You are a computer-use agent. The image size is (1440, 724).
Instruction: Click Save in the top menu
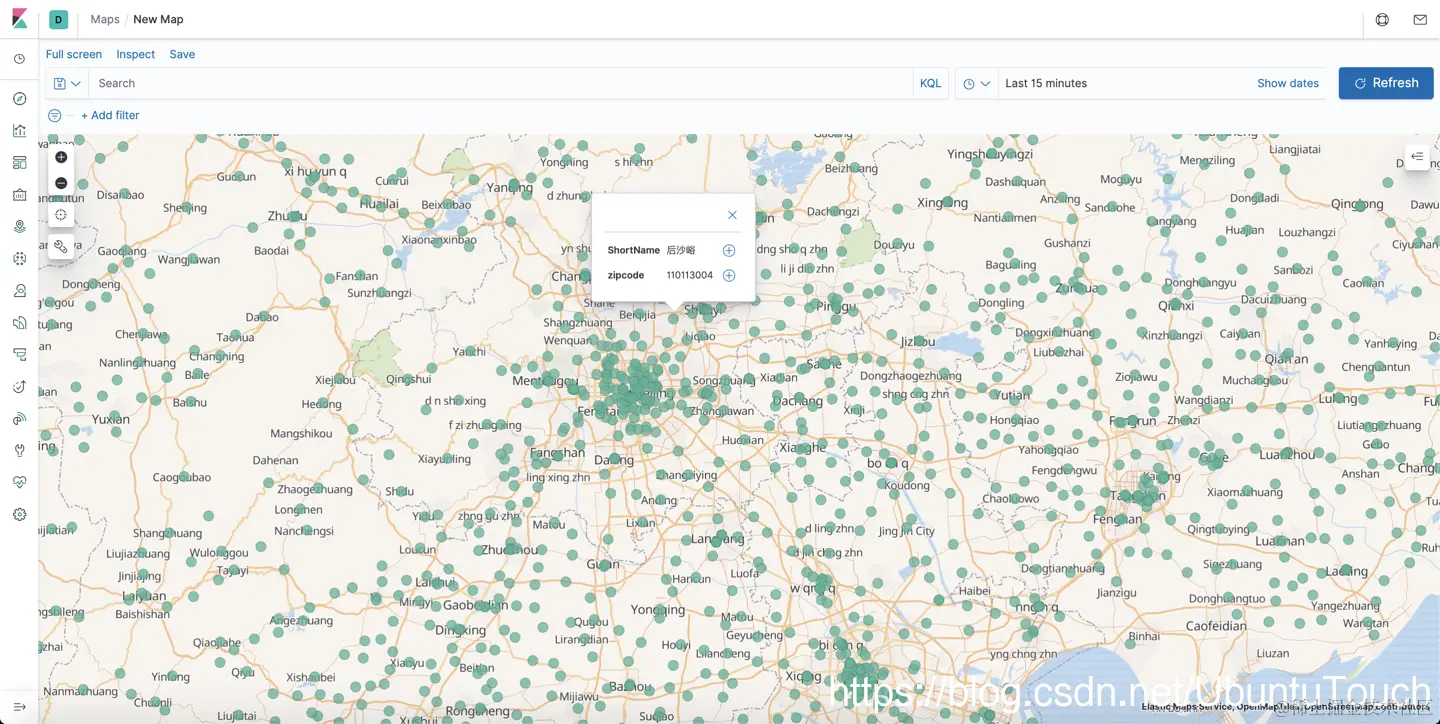pos(182,54)
